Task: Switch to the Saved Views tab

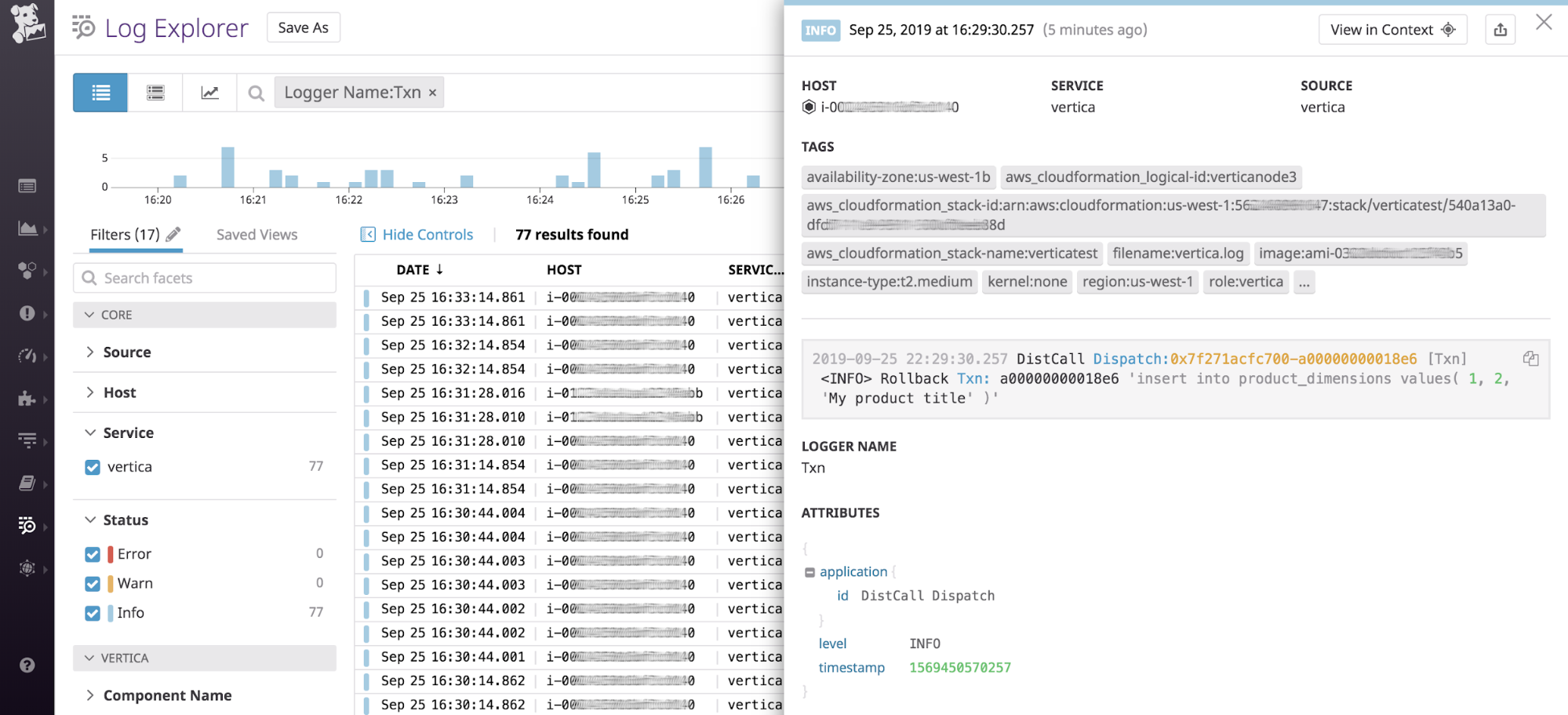Action: click(x=256, y=234)
